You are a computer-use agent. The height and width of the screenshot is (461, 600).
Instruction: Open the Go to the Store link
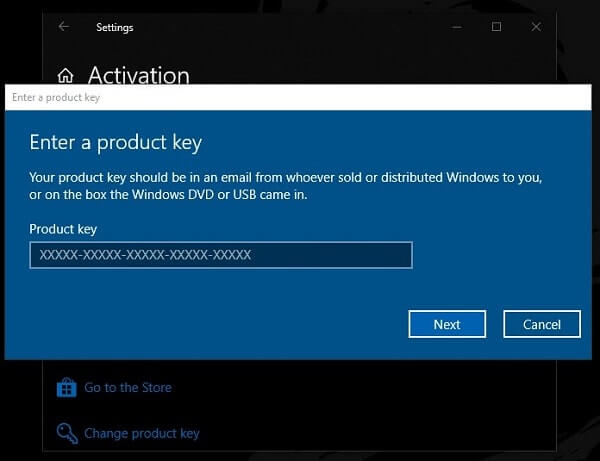point(128,388)
